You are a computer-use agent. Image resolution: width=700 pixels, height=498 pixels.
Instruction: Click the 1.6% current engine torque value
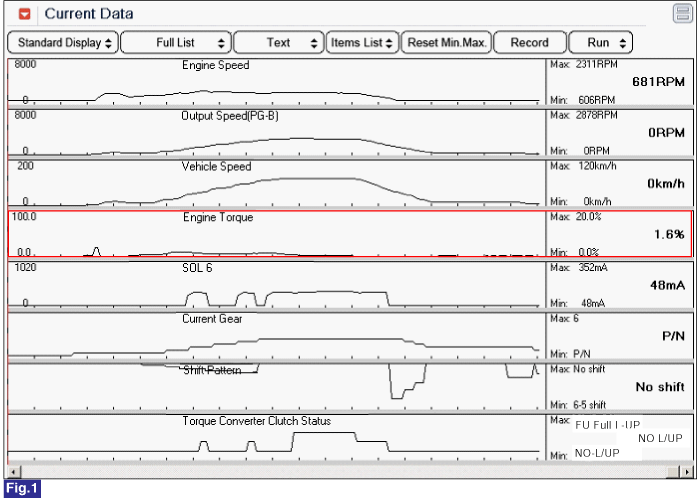[669, 235]
